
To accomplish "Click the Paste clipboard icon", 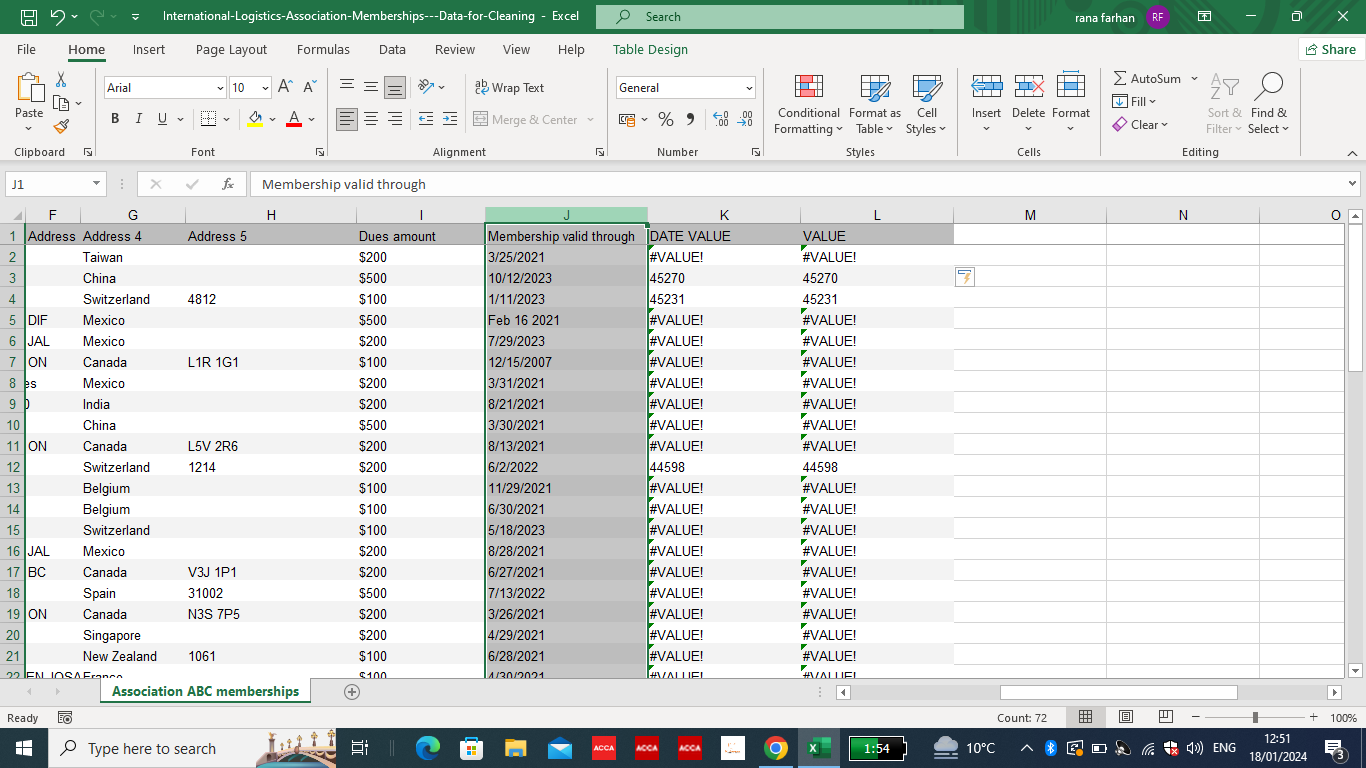I will click(29, 88).
